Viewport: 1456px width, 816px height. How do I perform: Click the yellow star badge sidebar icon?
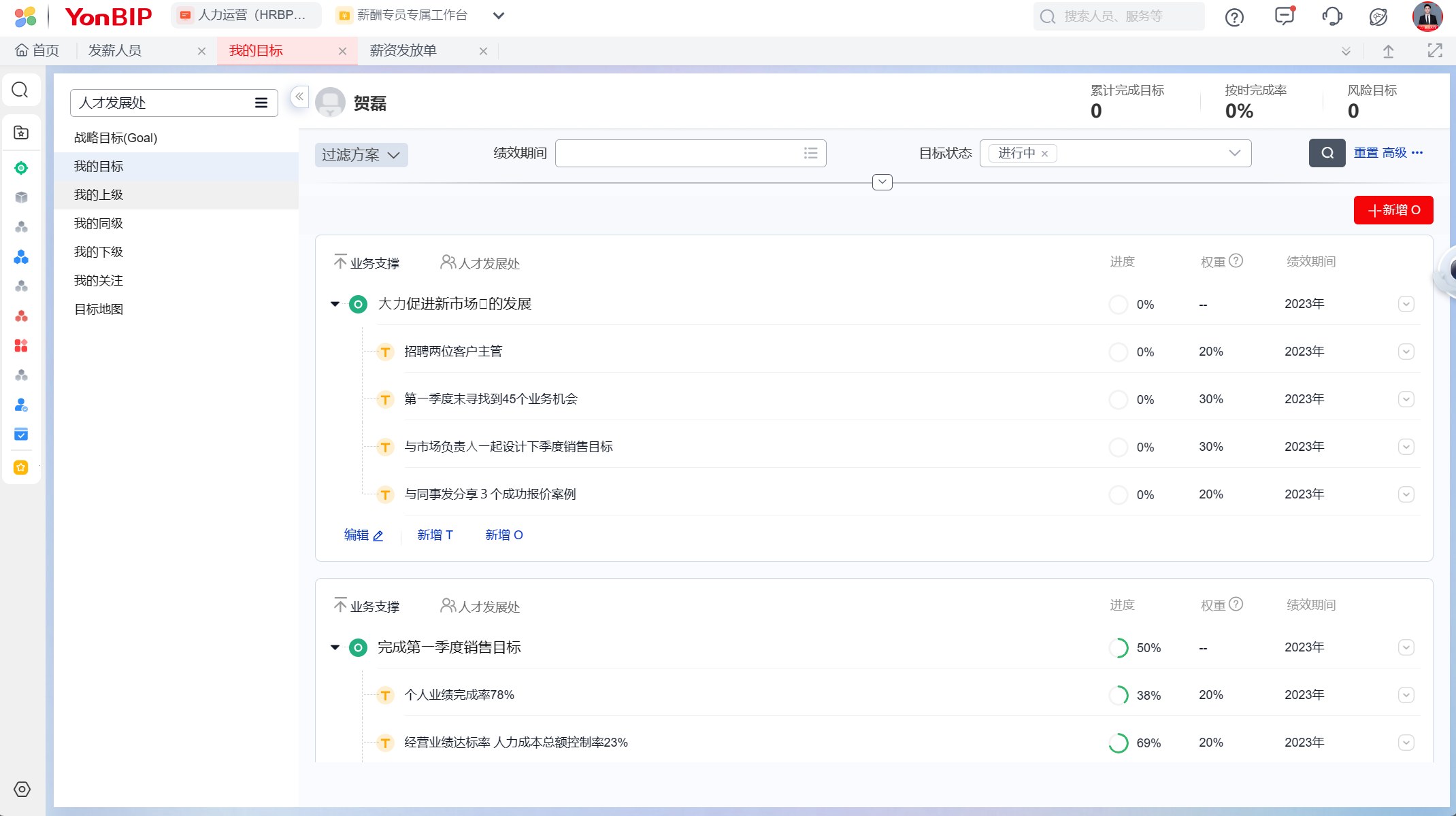pos(21,467)
